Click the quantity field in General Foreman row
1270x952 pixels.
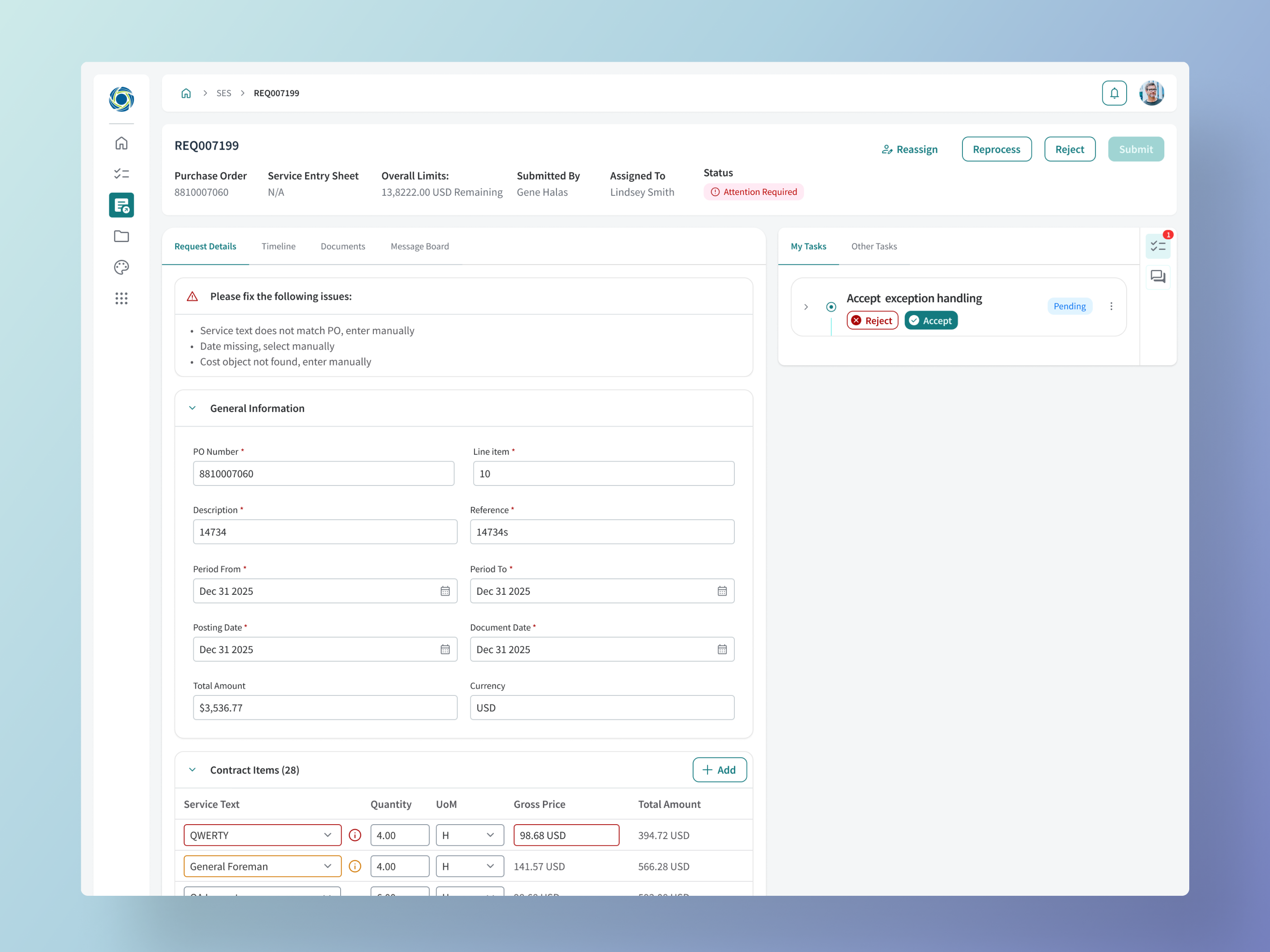pyautogui.click(x=400, y=866)
